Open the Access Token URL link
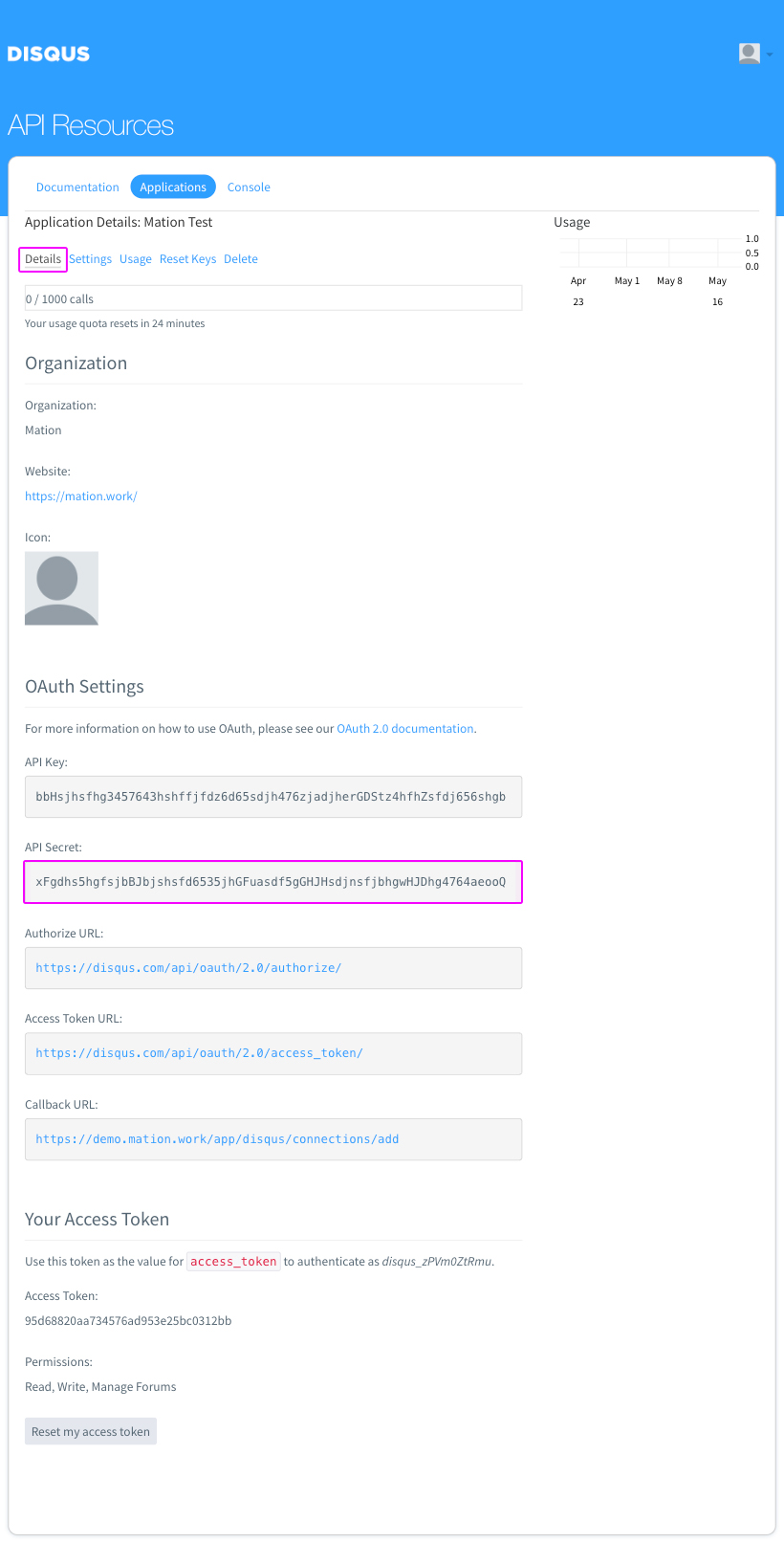This screenshot has height=1565, width=784. 199,1053
